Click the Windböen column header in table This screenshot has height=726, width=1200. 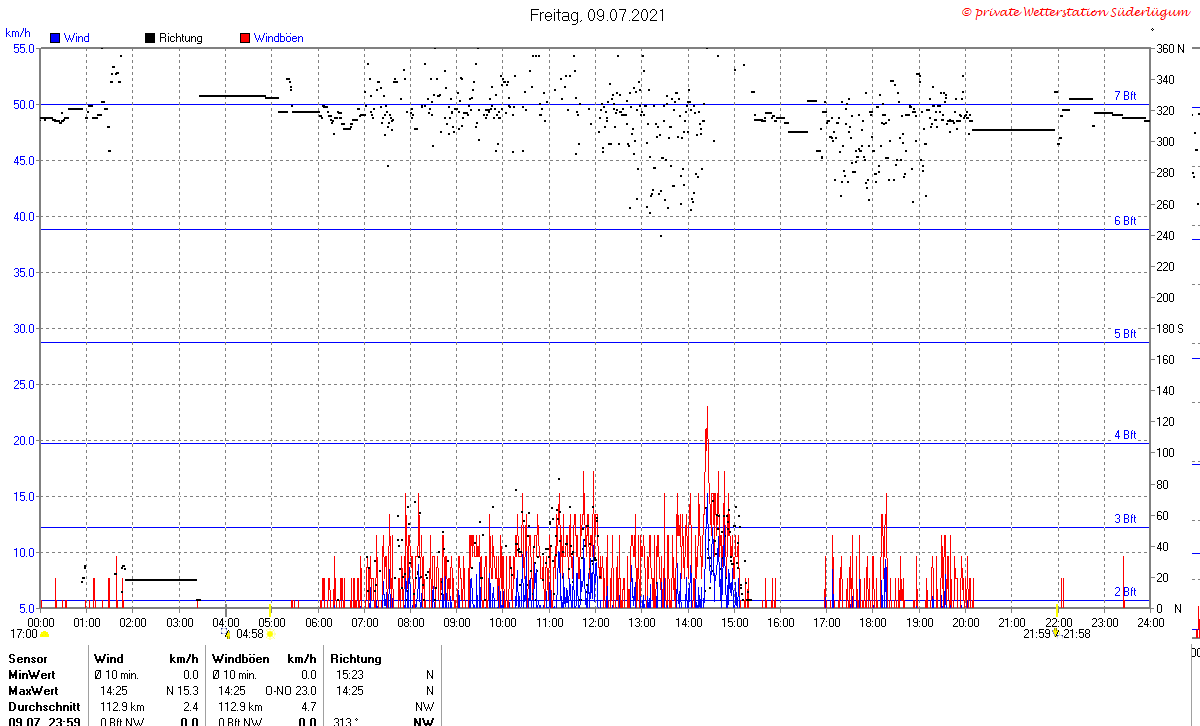coord(240,659)
